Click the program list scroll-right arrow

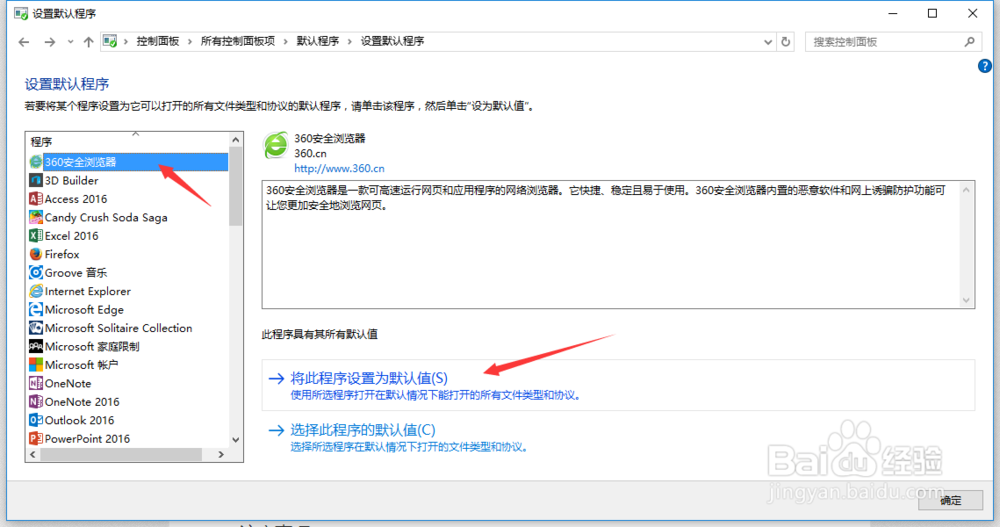[x=221, y=454]
